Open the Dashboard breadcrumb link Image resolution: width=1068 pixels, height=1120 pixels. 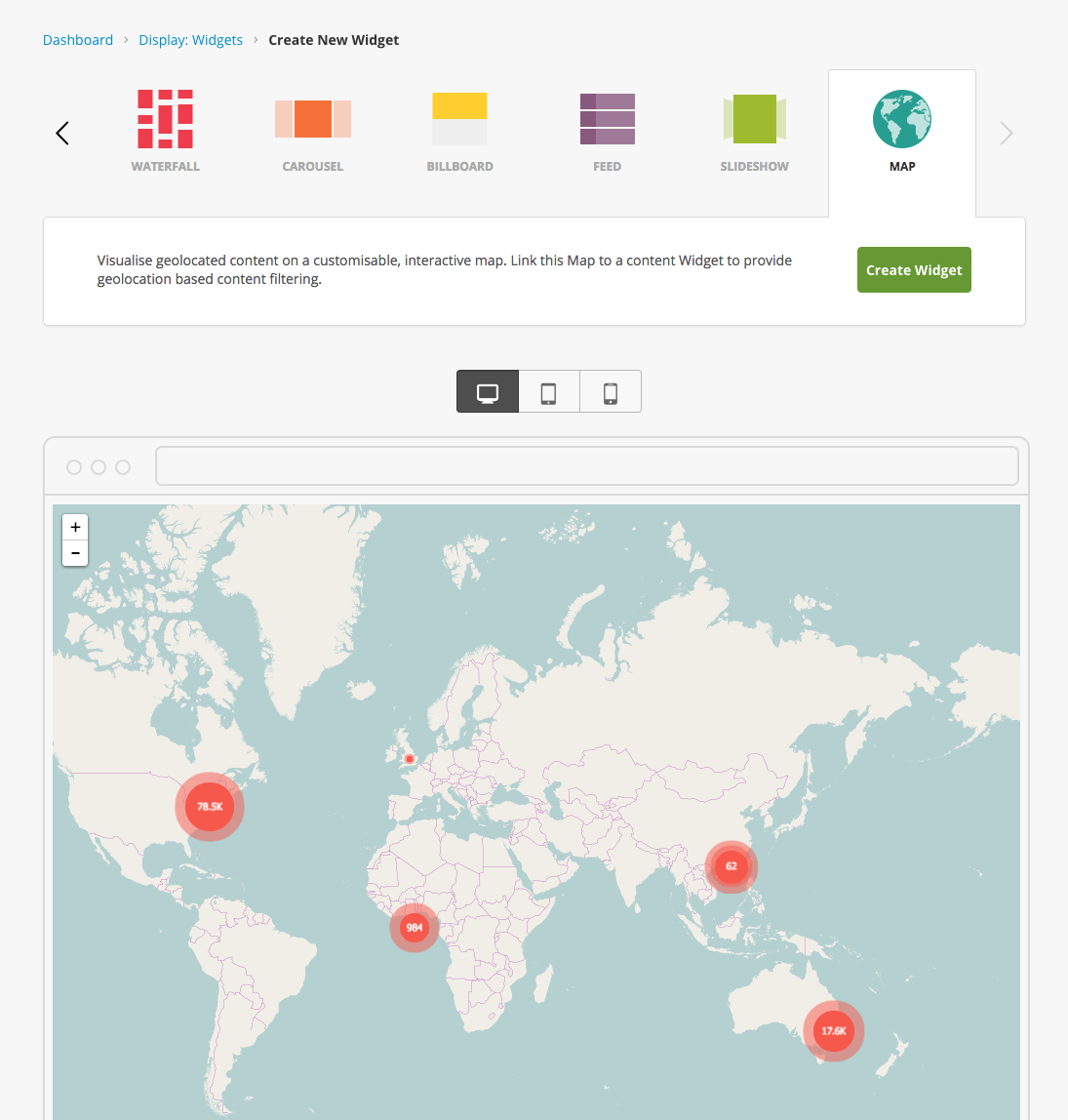coord(78,40)
